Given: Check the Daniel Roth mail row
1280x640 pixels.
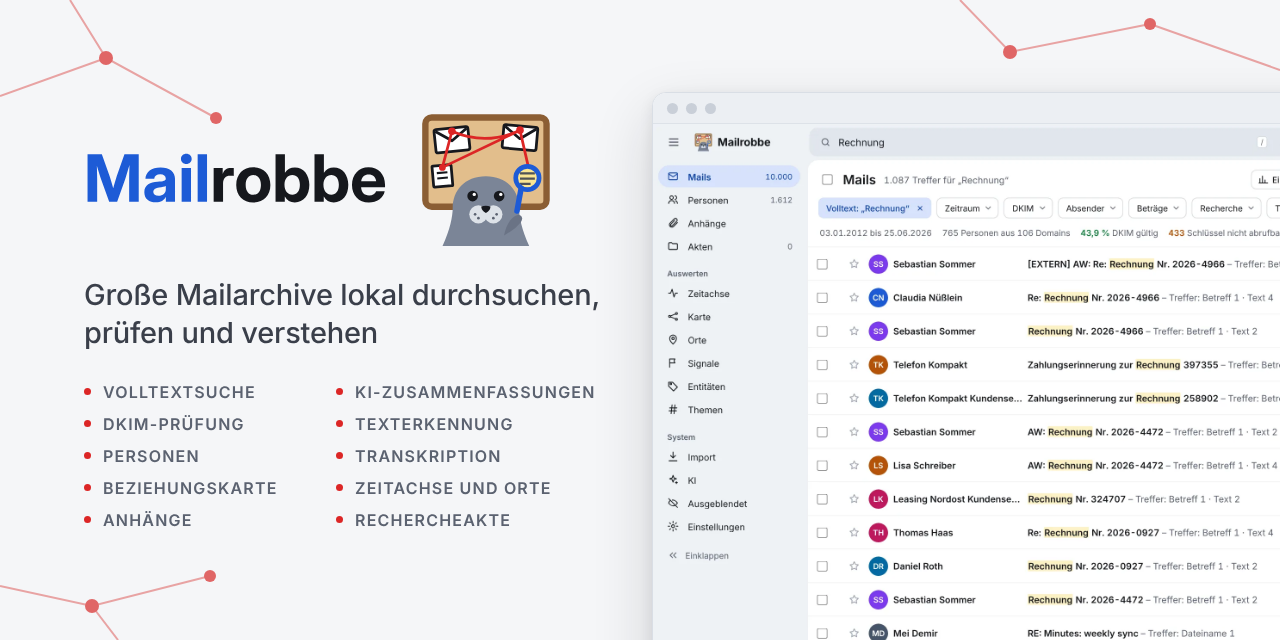Looking at the screenshot, I should [822, 566].
